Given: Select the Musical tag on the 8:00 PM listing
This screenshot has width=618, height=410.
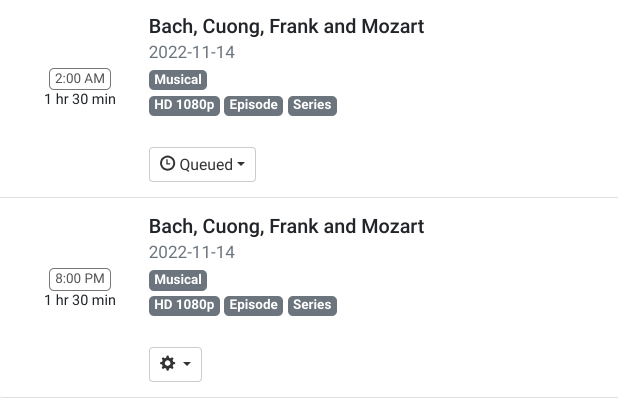Looking at the screenshot, I should pyautogui.click(x=178, y=280).
